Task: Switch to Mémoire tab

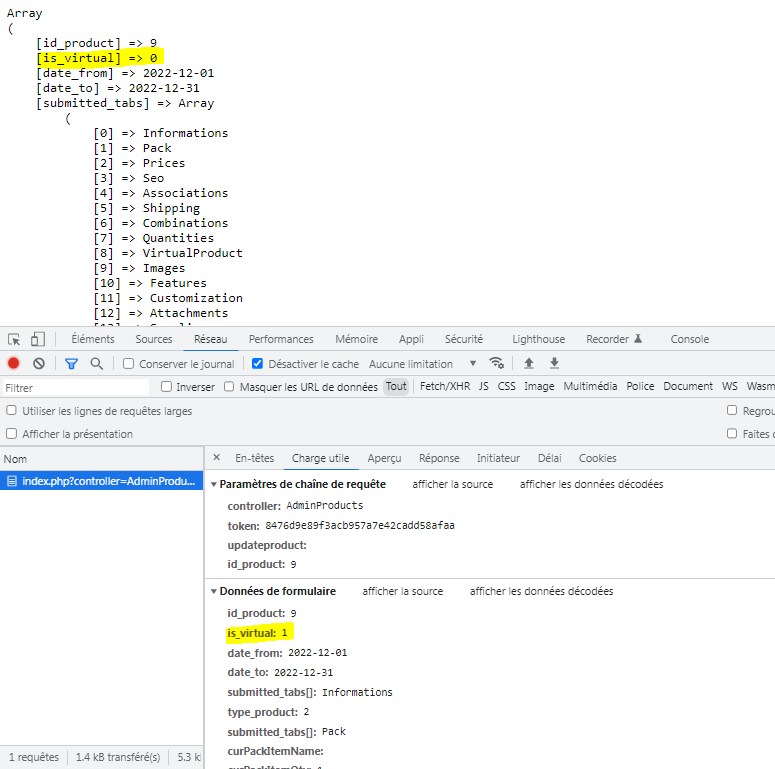Action: click(x=356, y=339)
